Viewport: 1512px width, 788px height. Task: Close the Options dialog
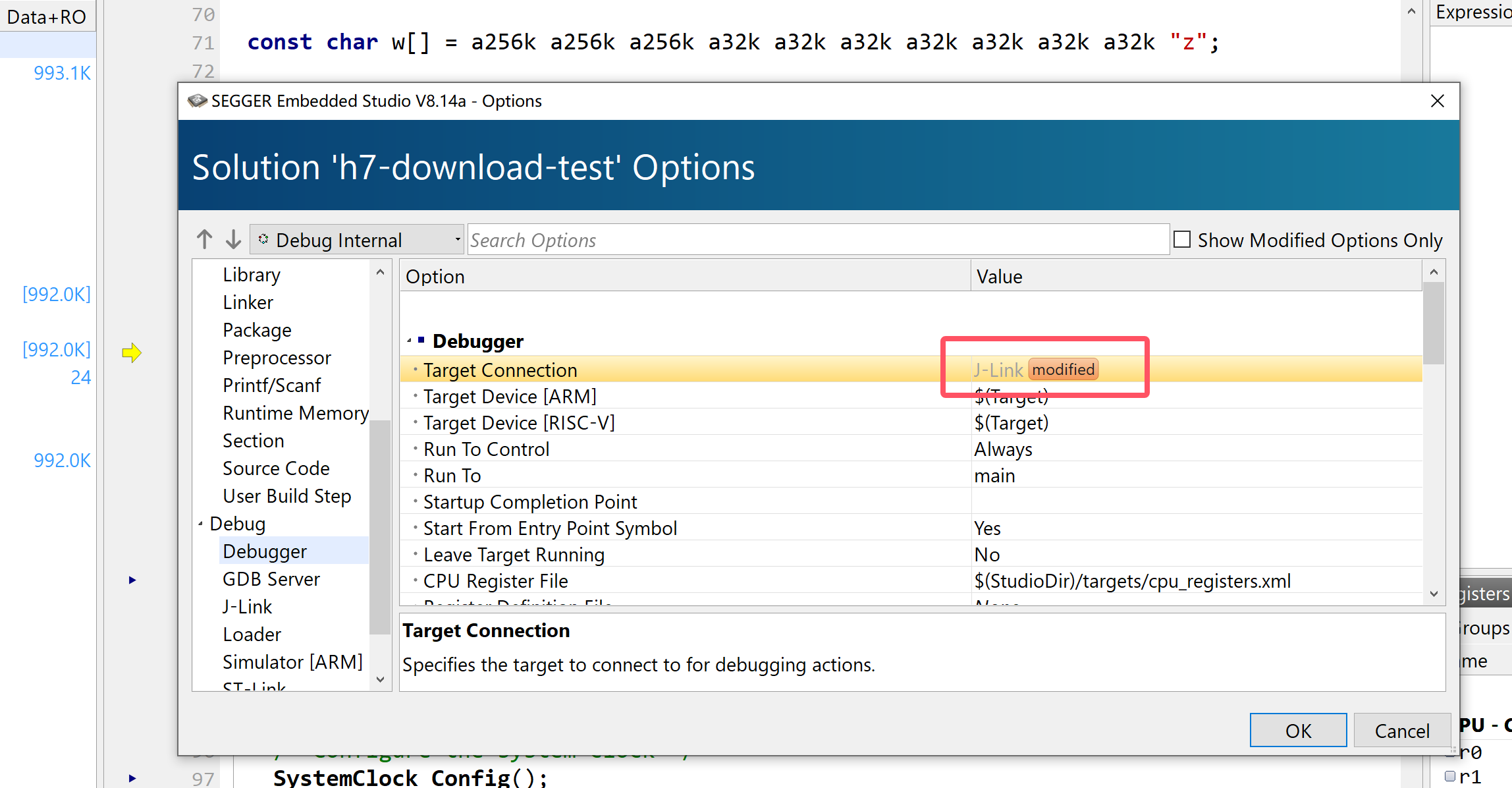tap(1437, 101)
